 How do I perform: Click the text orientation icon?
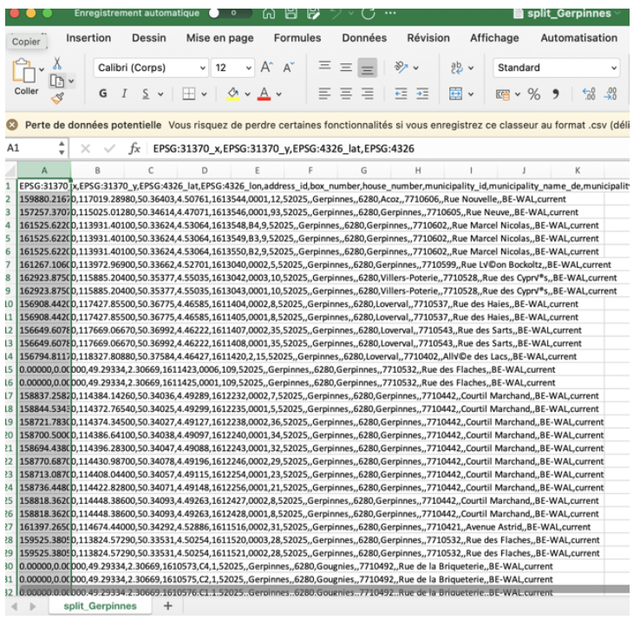coord(401,67)
